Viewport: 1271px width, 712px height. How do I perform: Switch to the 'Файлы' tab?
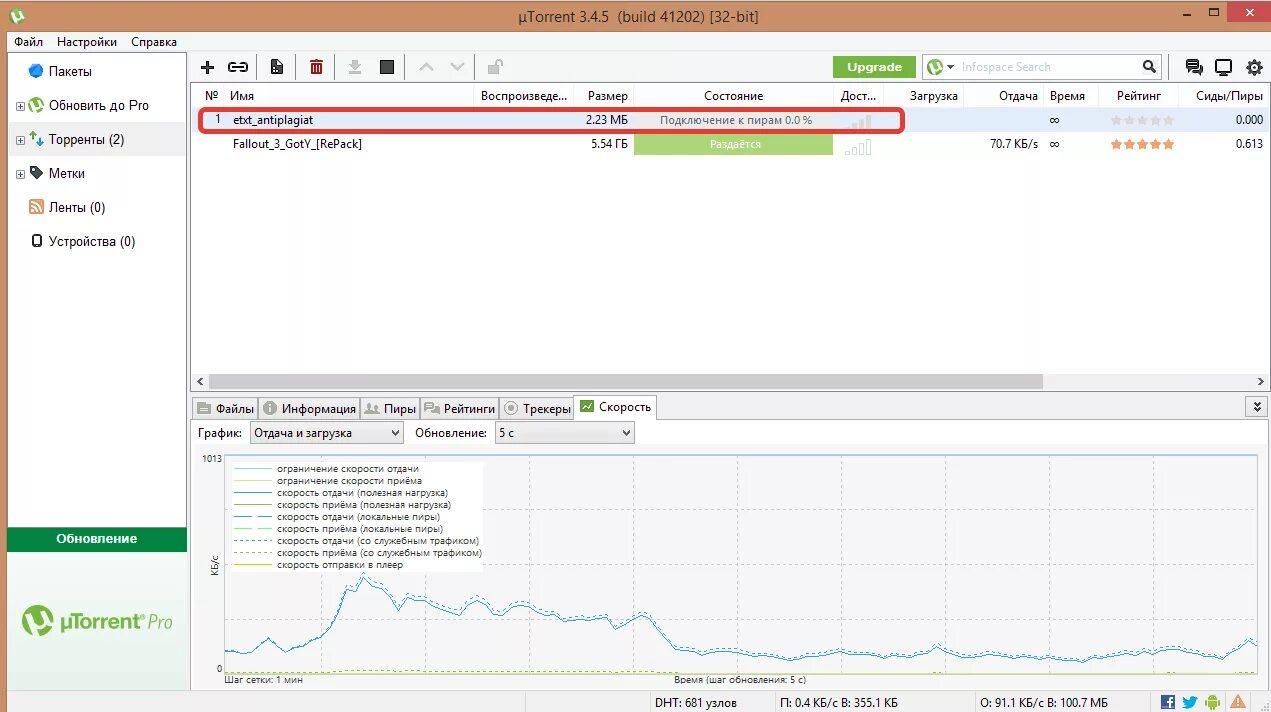point(225,408)
